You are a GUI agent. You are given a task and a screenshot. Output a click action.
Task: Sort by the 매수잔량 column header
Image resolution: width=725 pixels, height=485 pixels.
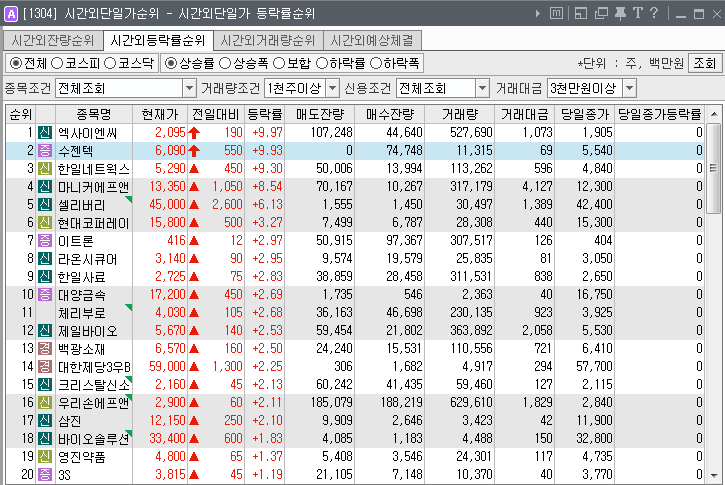point(390,114)
